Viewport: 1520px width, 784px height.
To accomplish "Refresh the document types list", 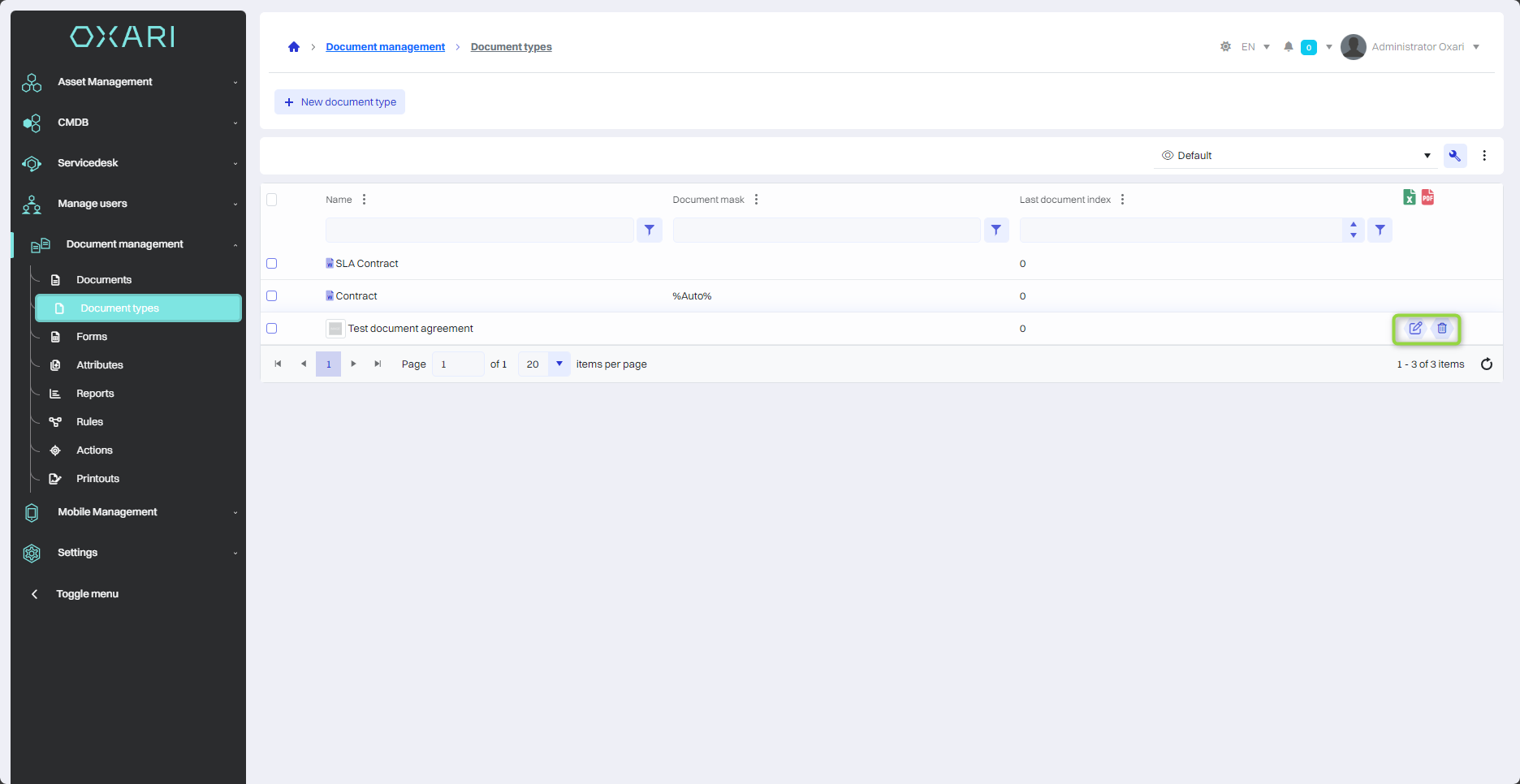I will (1487, 364).
